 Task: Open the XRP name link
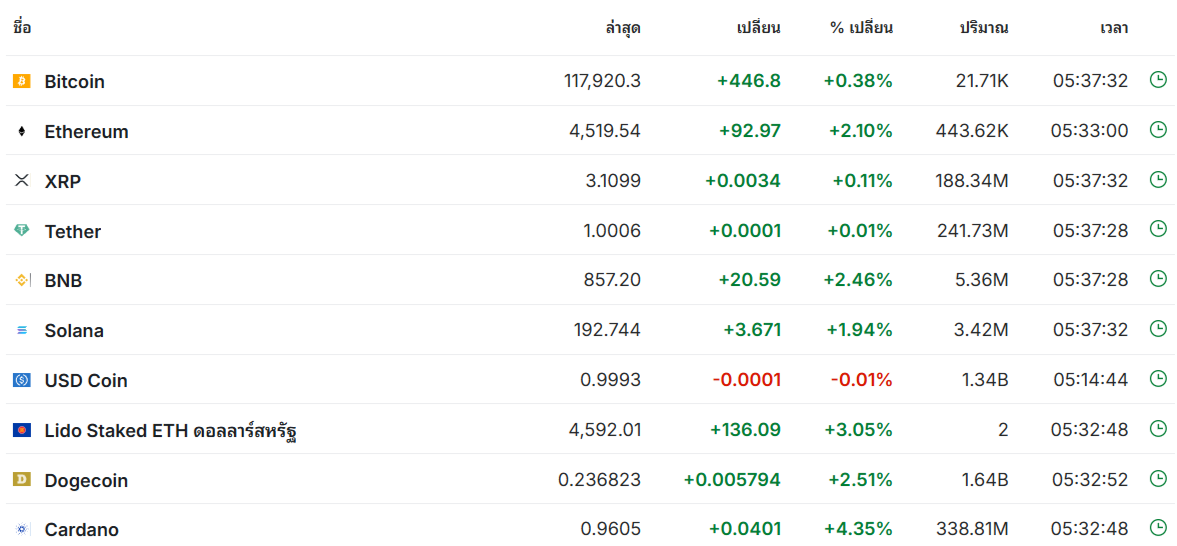[x=62, y=181]
